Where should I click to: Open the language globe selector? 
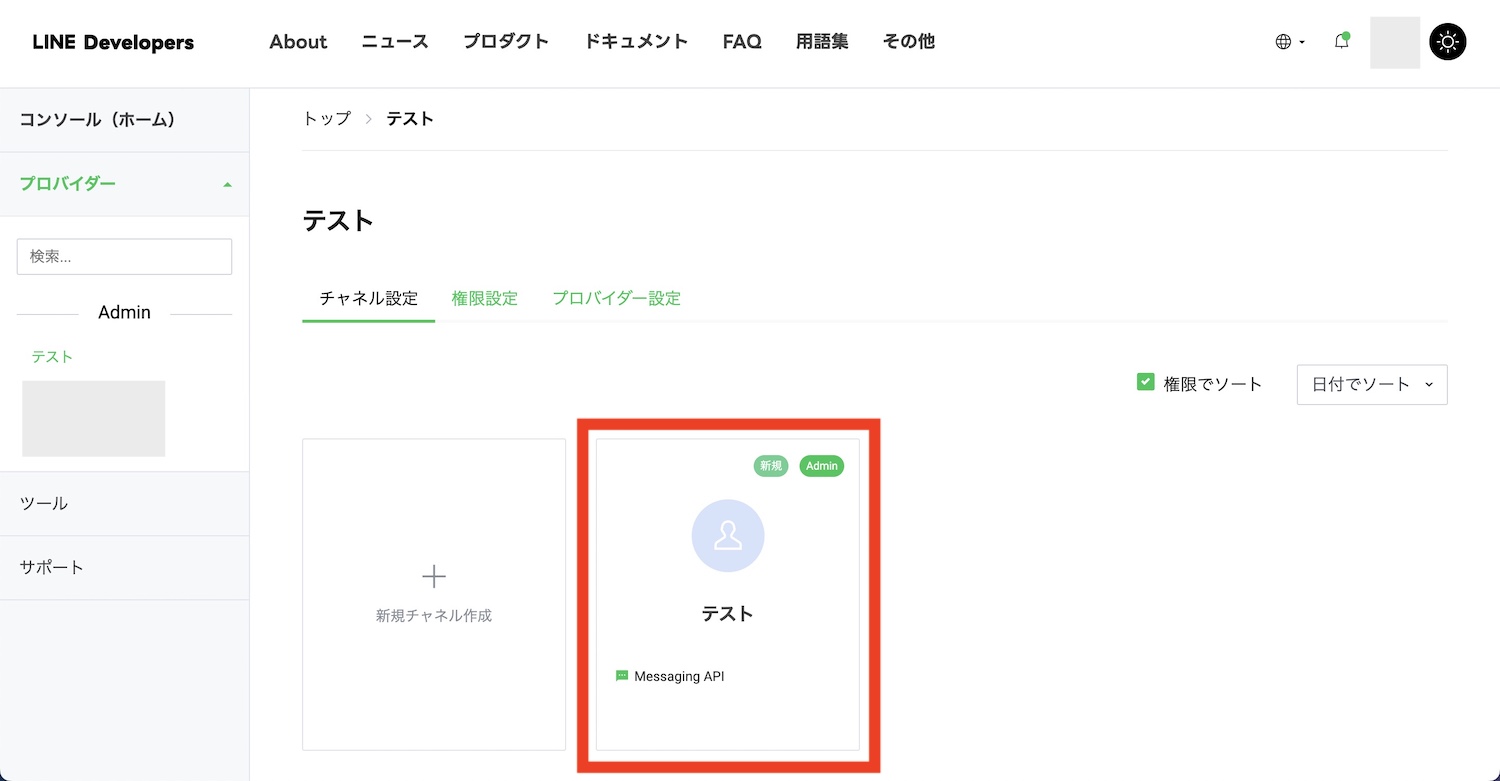click(x=1290, y=42)
